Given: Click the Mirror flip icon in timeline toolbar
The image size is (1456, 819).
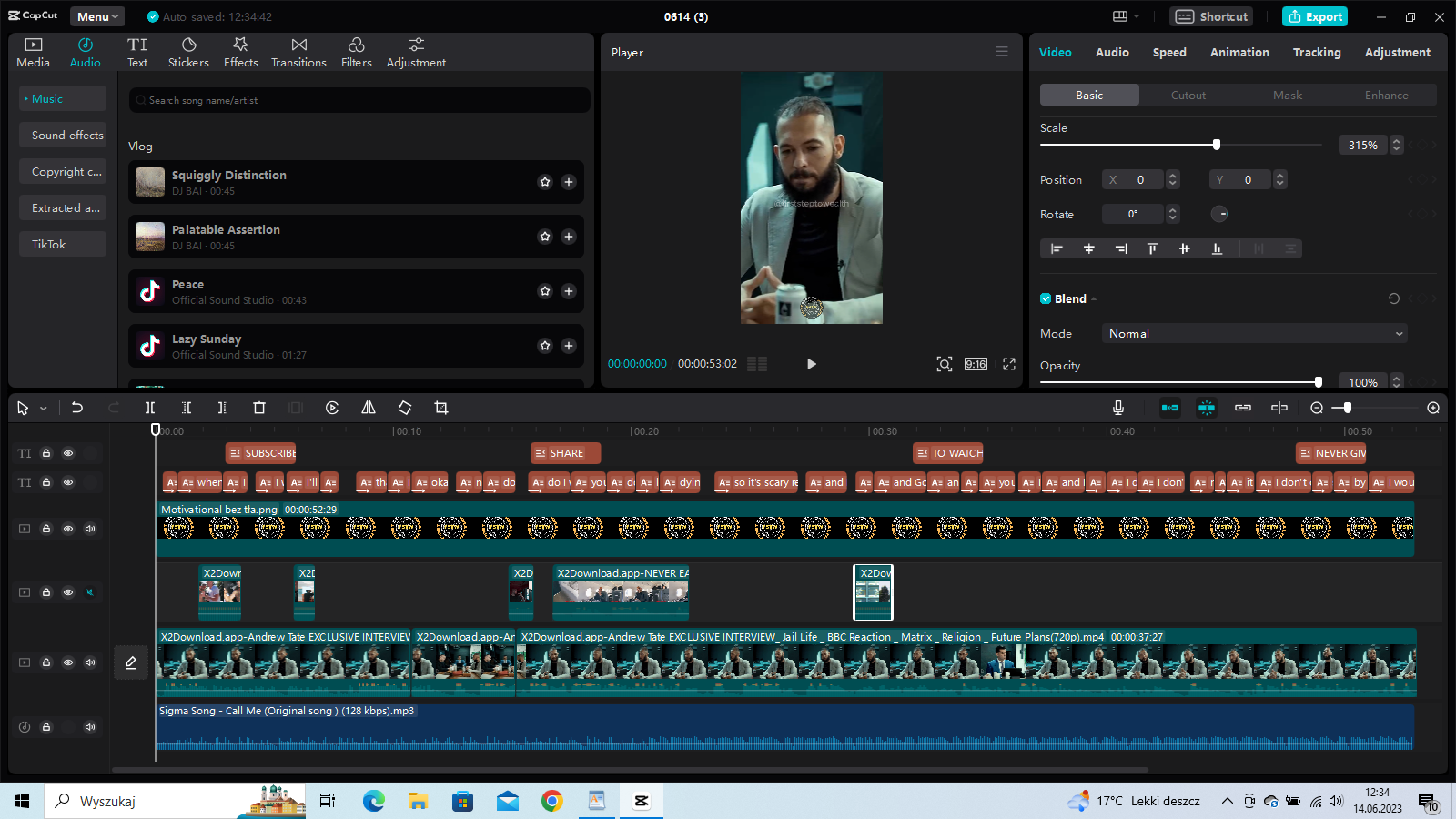Looking at the screenshot, I should [x=369, y=408].
